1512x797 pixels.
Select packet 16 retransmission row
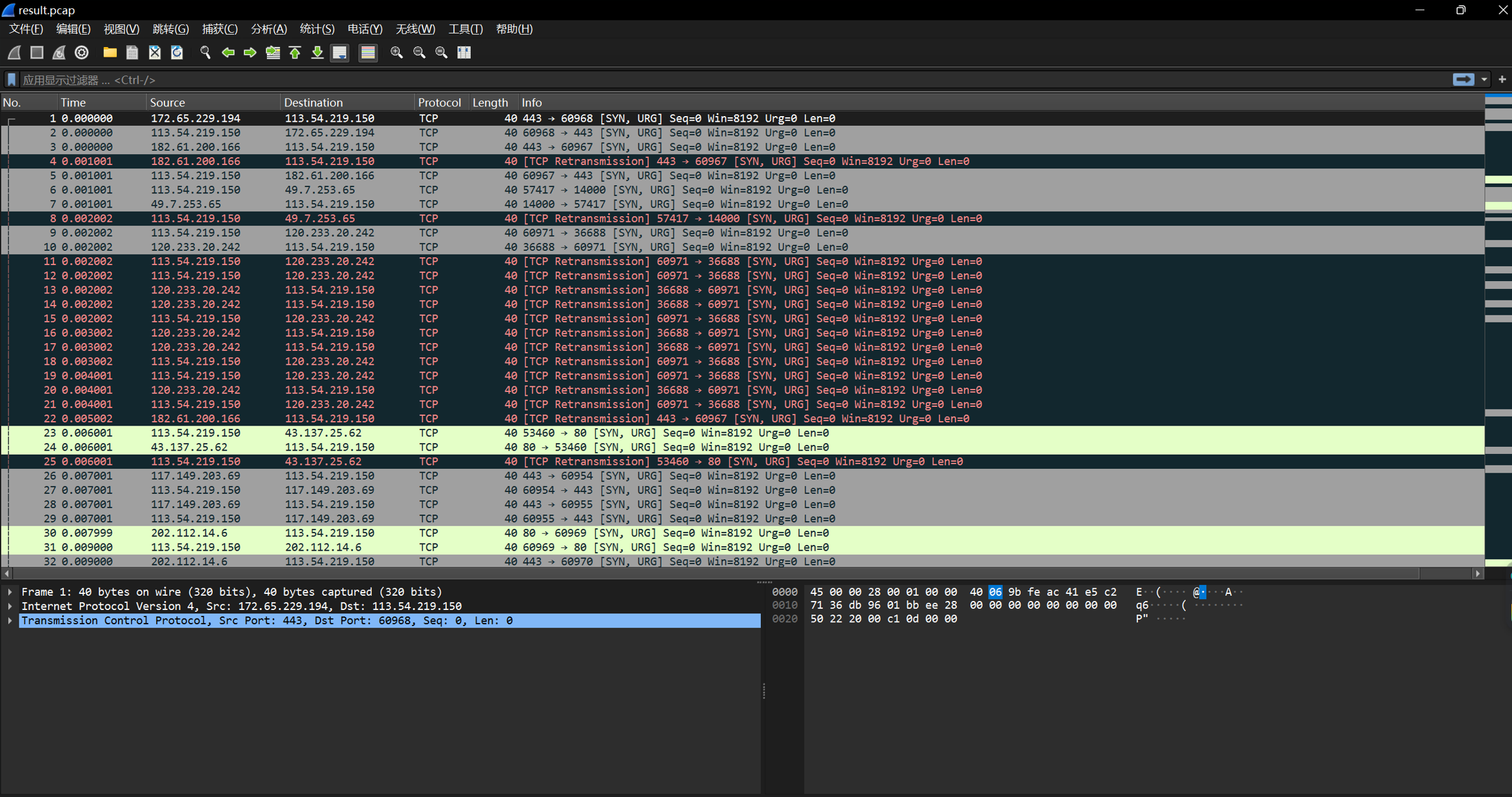(x=743, y=333)
